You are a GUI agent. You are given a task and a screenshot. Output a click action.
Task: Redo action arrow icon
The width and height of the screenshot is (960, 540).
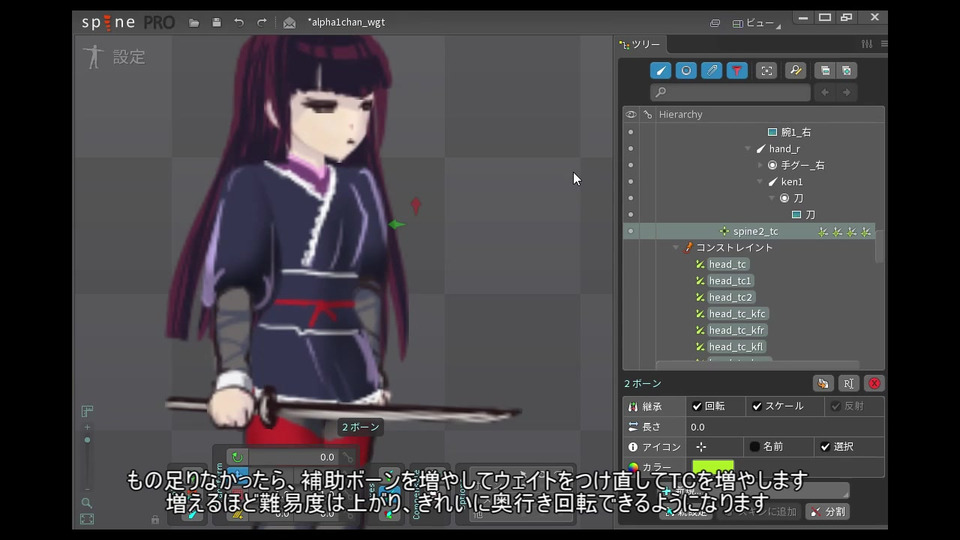pyautogui.click(x=261, y=23)
